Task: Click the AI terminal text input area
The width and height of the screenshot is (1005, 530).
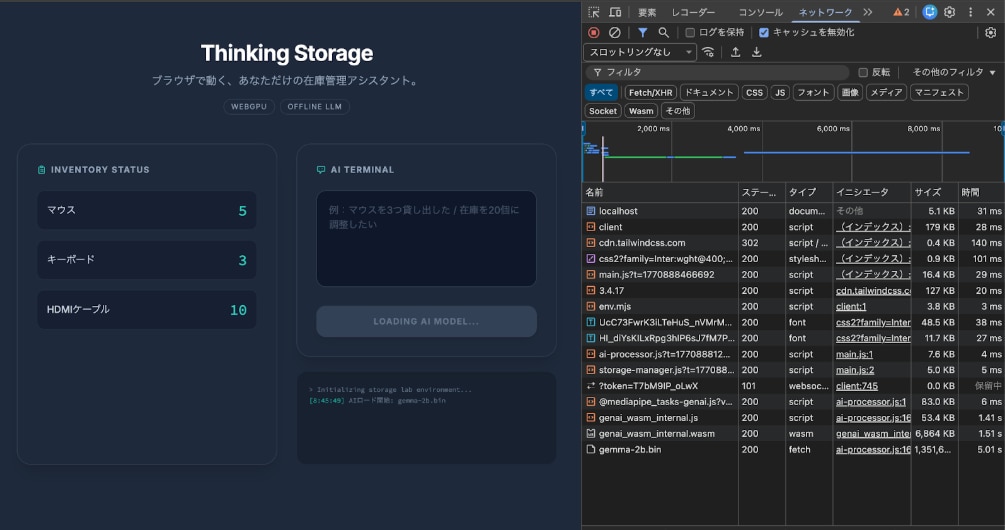Action: (x=426, y=238)
